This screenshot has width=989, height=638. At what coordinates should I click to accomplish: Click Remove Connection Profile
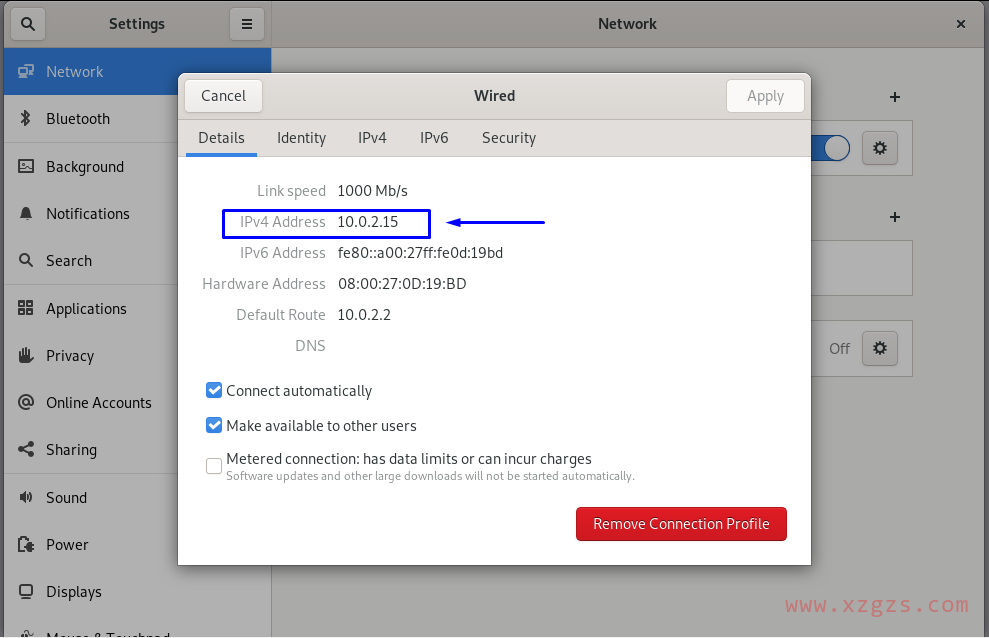click(681, 523)
